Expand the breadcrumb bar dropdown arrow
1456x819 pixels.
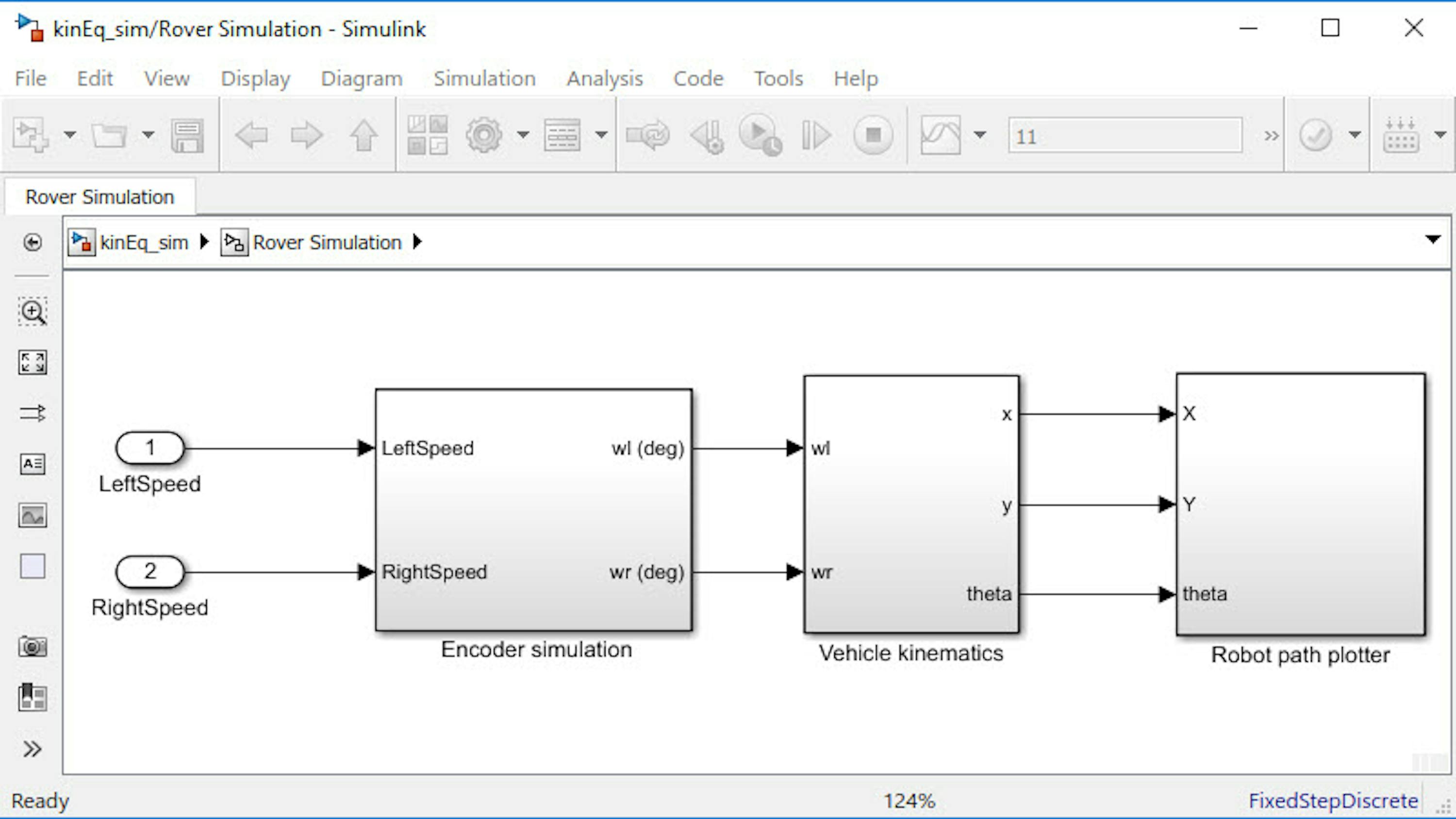click(1432, 240)
